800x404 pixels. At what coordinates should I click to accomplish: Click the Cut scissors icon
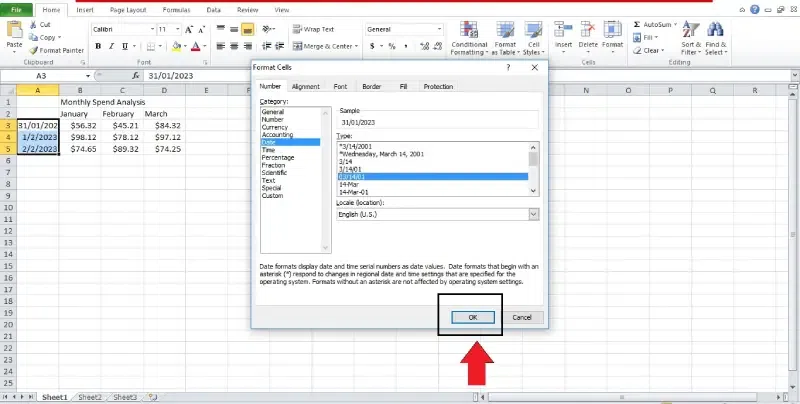tap(33, 25)
